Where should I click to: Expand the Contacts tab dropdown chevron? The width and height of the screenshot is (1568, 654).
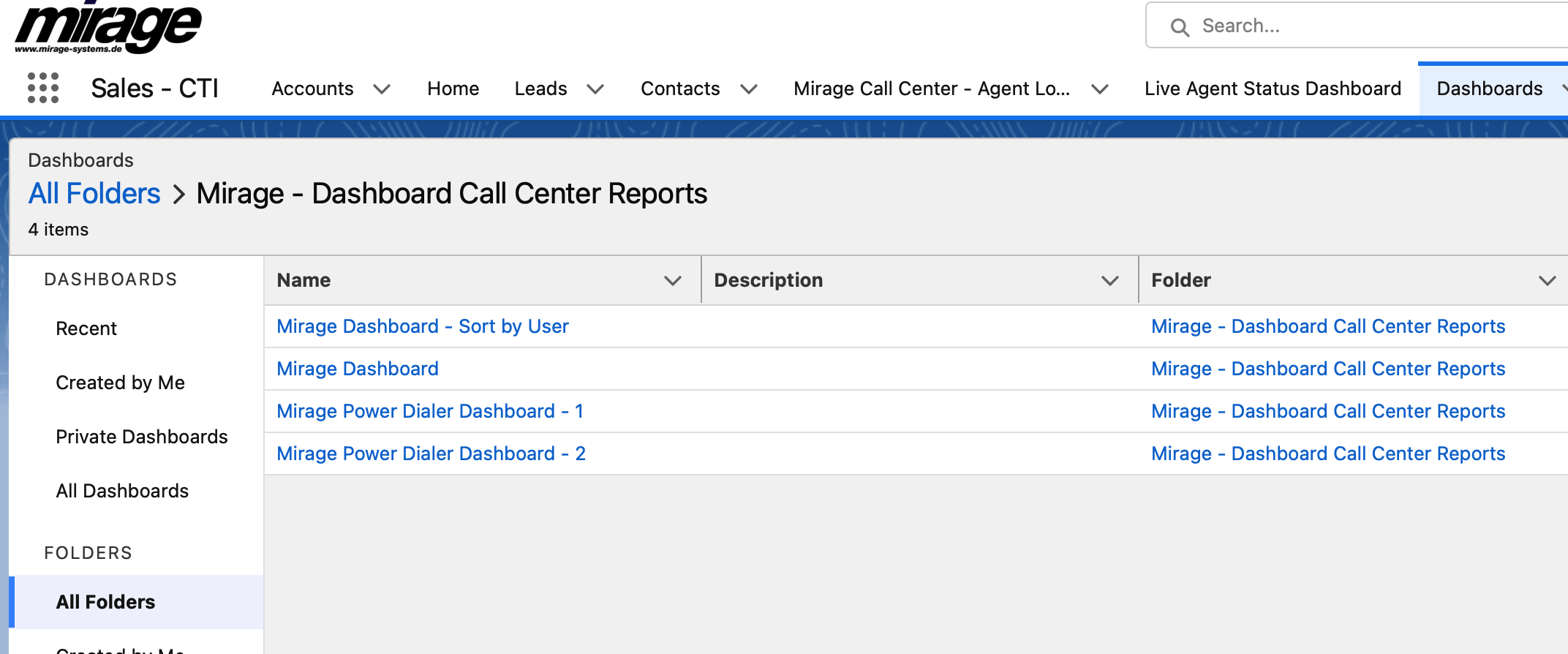(748, 89)
